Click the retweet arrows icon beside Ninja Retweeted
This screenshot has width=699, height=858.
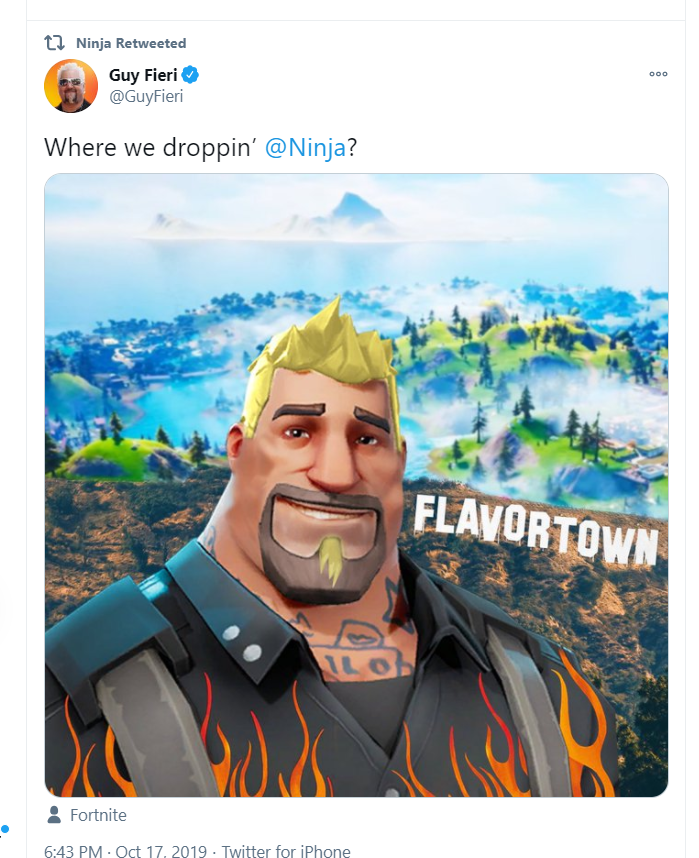pos(54,43)
